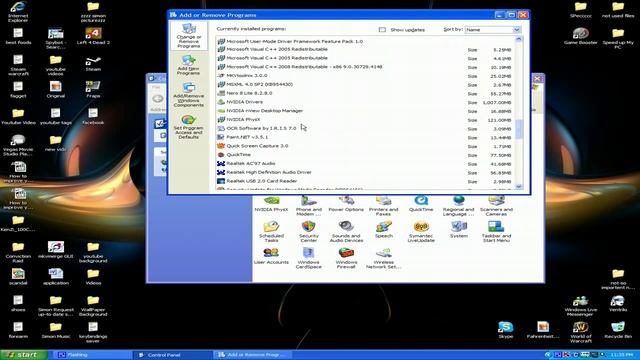Select Left 4 Dead 2 desktop shortcut
This screenshot has width=640, height=360.
pos(93,36)
